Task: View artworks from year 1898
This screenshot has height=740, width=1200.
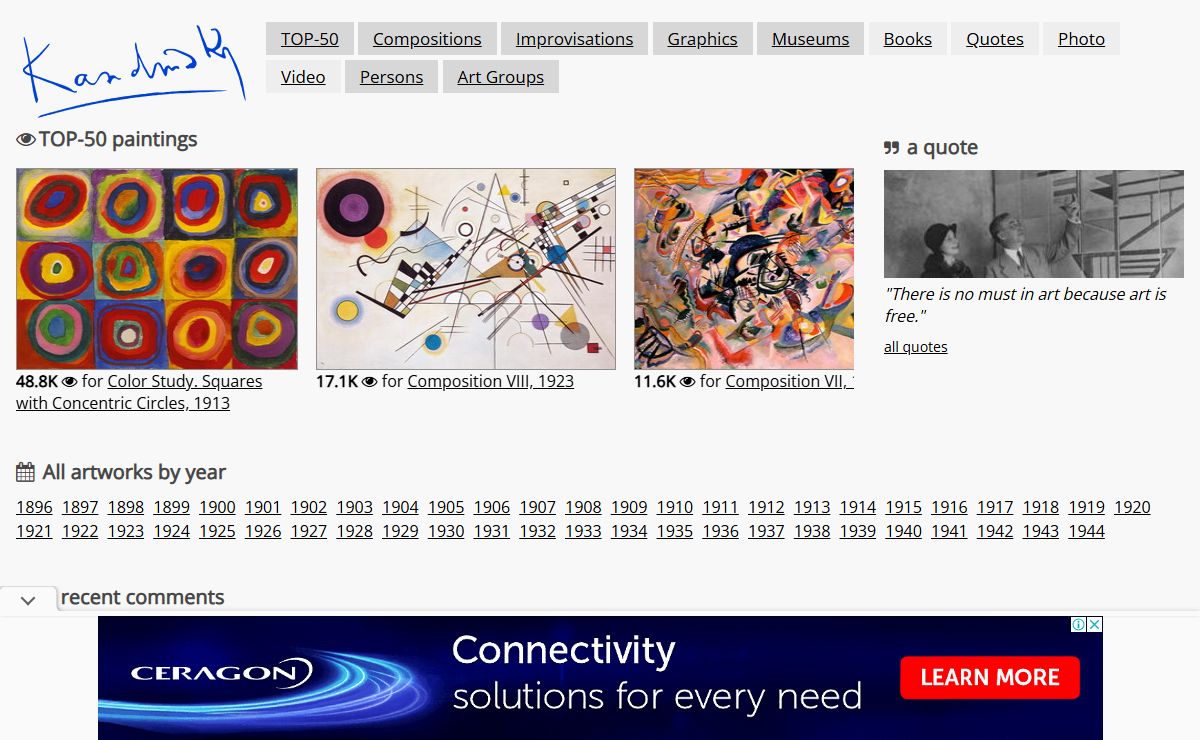Action: coord(126,507)
